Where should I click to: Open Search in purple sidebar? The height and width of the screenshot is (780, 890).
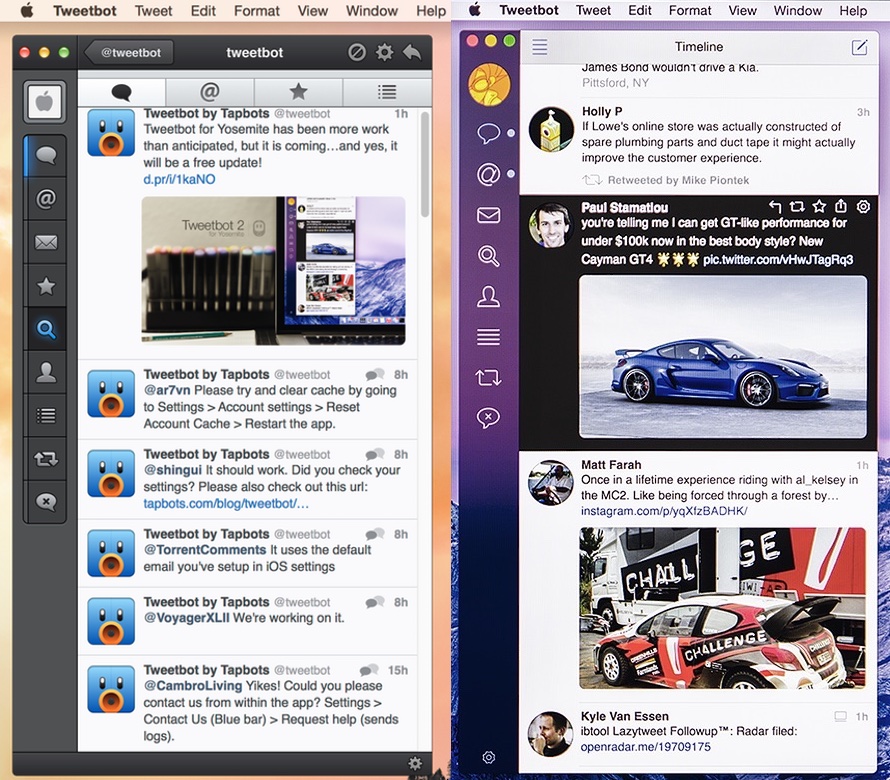(x=488, y=256)
